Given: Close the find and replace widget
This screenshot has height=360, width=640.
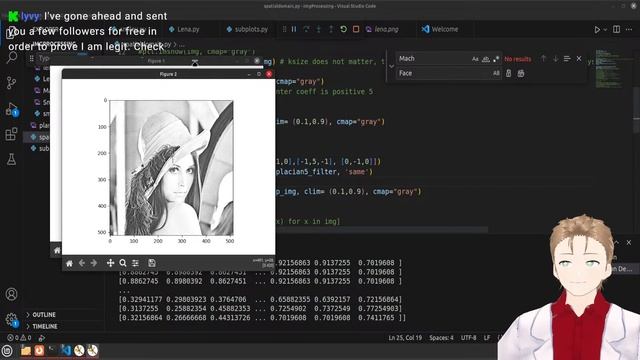Looking at the screenshot, I should pos(579,59).
